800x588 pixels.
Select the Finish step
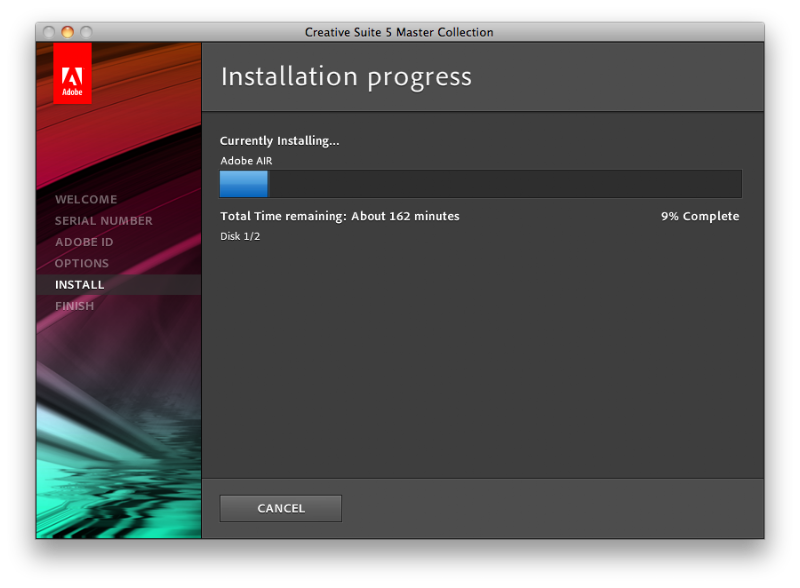(x=74, y=306)
